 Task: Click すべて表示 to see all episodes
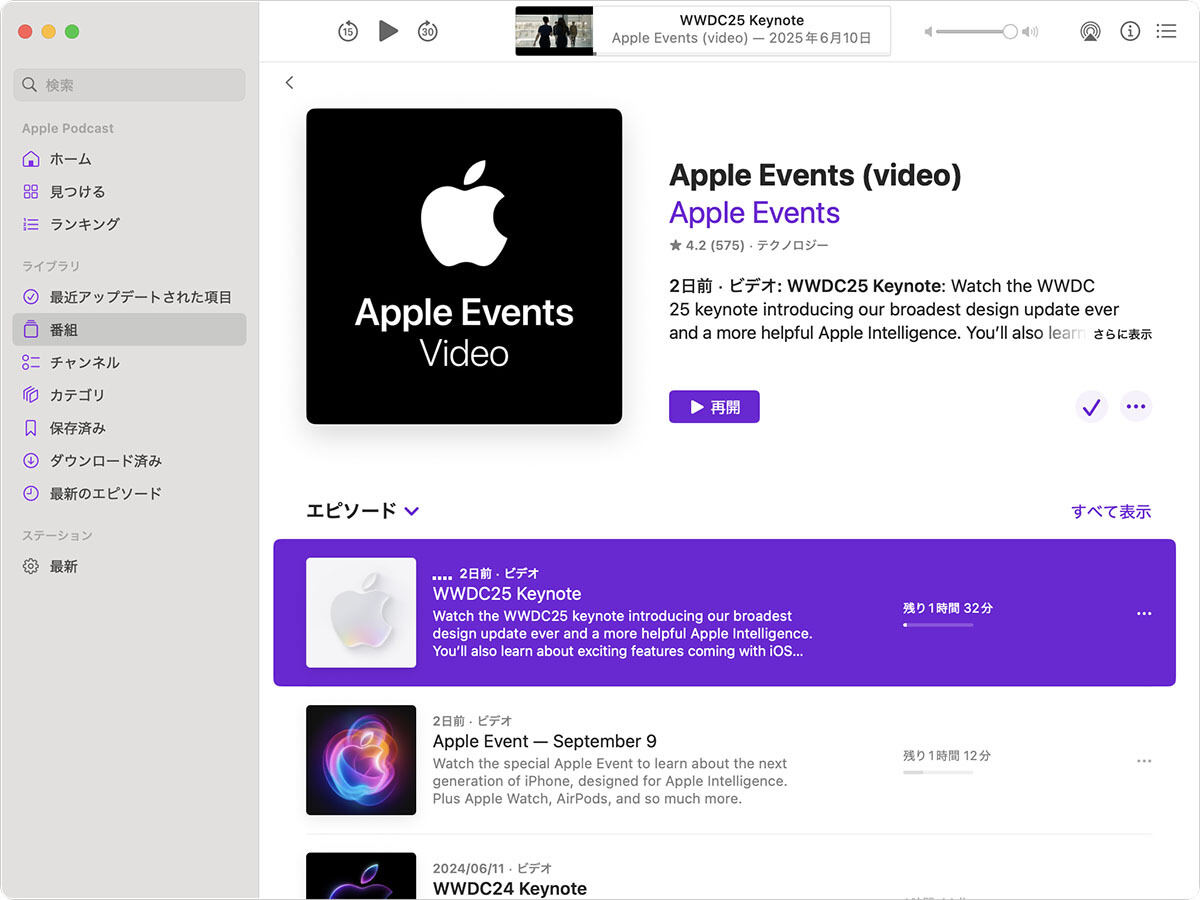pos(1111,511)
